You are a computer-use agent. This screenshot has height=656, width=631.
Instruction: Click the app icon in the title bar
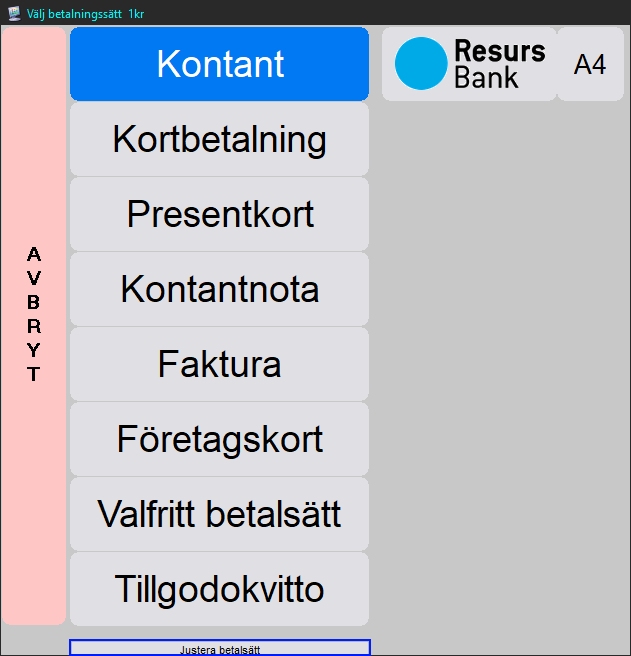tap(14, 13)
